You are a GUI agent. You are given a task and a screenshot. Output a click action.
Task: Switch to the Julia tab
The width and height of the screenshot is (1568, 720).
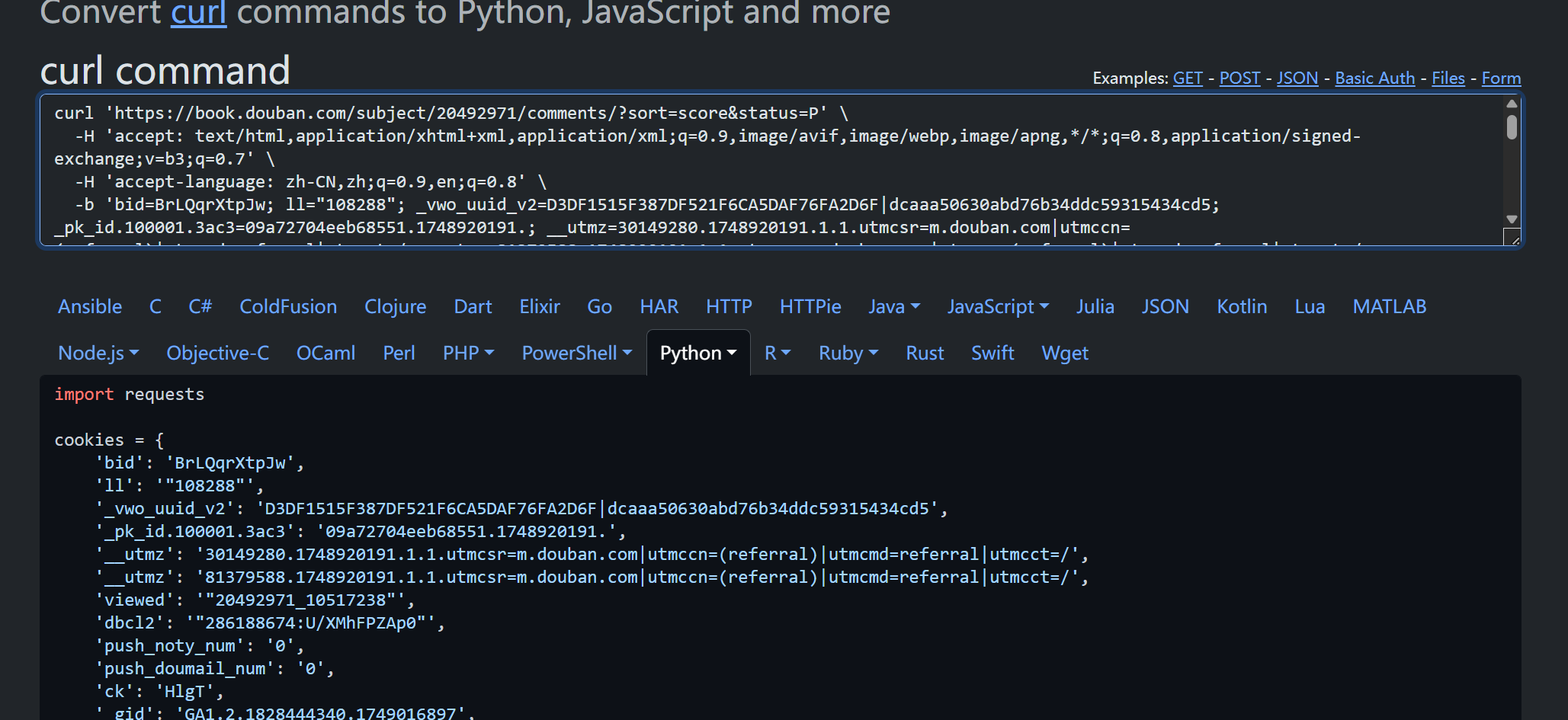tap(1095, 306)
